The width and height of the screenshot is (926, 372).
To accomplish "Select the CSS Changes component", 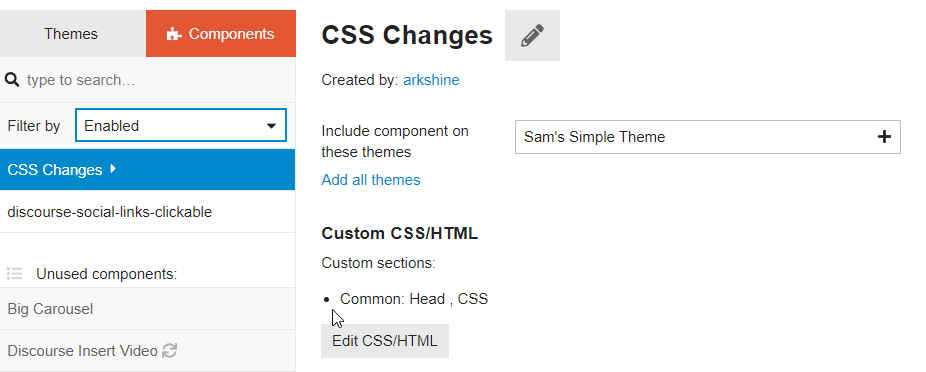I will pos(148,169).
